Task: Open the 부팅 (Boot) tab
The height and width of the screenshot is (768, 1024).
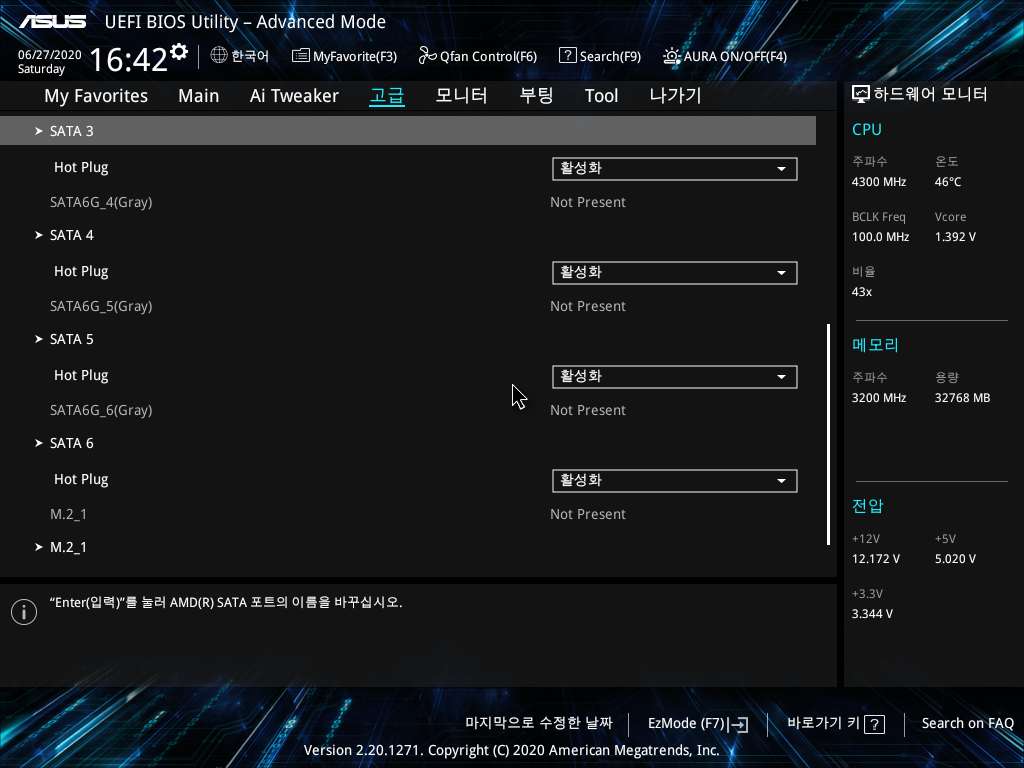Action: [x=536, y=95]
